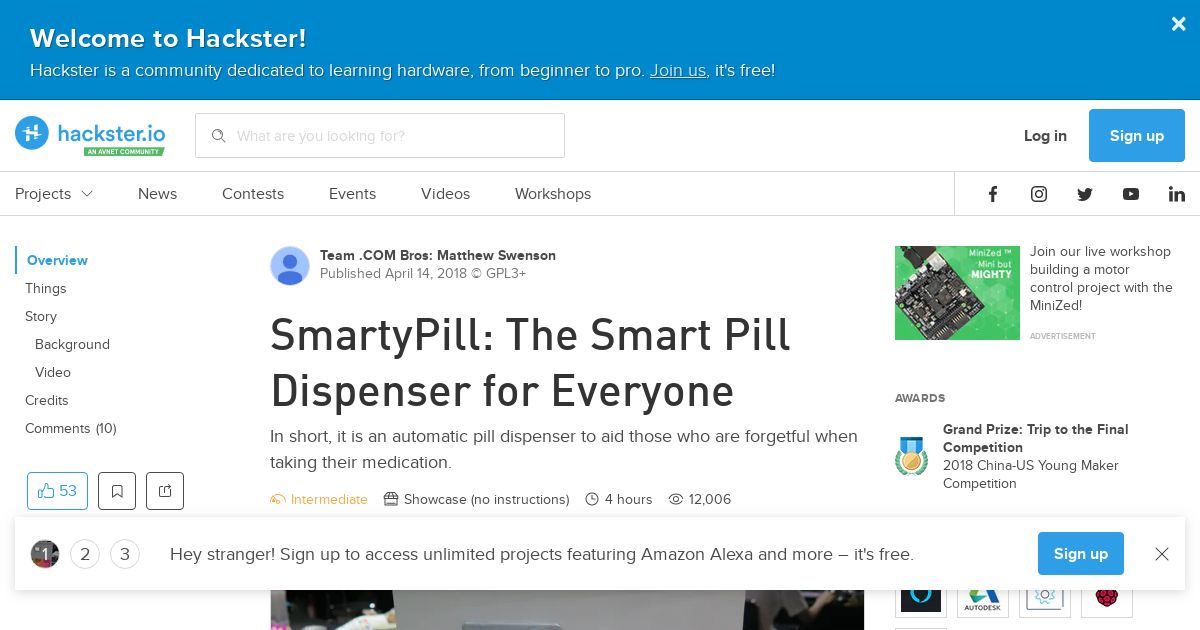Open the Videos page

pos(445,194)
